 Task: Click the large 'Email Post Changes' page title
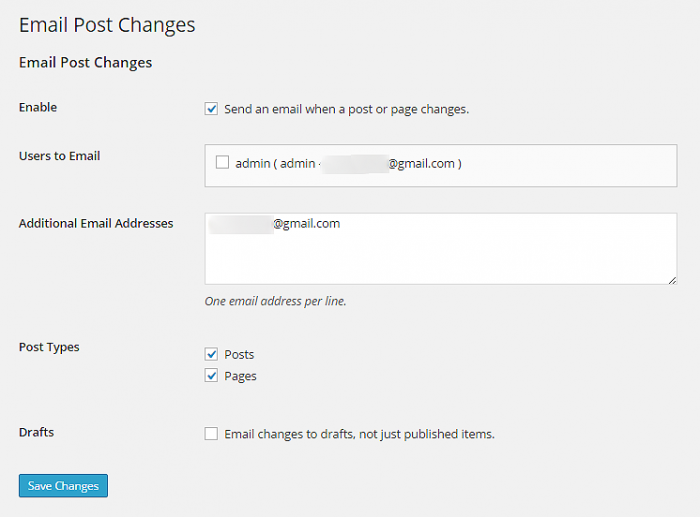pos(107,25)
